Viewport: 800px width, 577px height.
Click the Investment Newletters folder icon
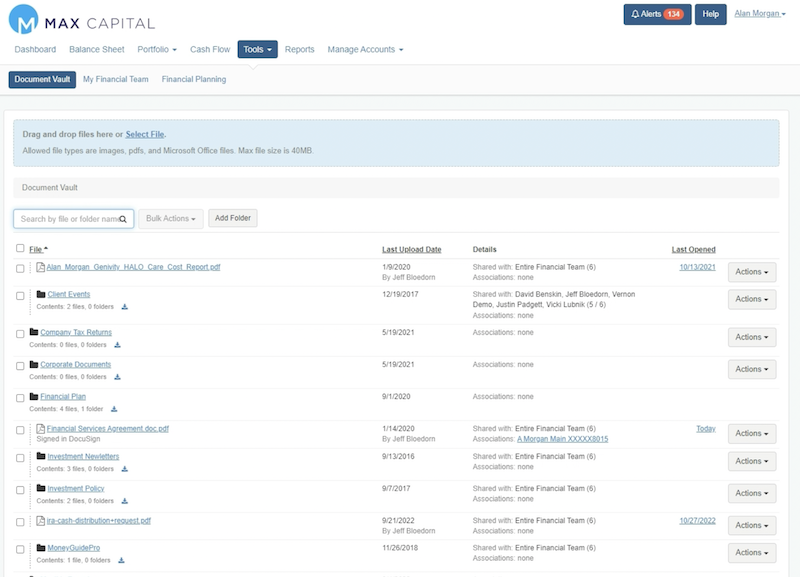[x=41, y=456]
